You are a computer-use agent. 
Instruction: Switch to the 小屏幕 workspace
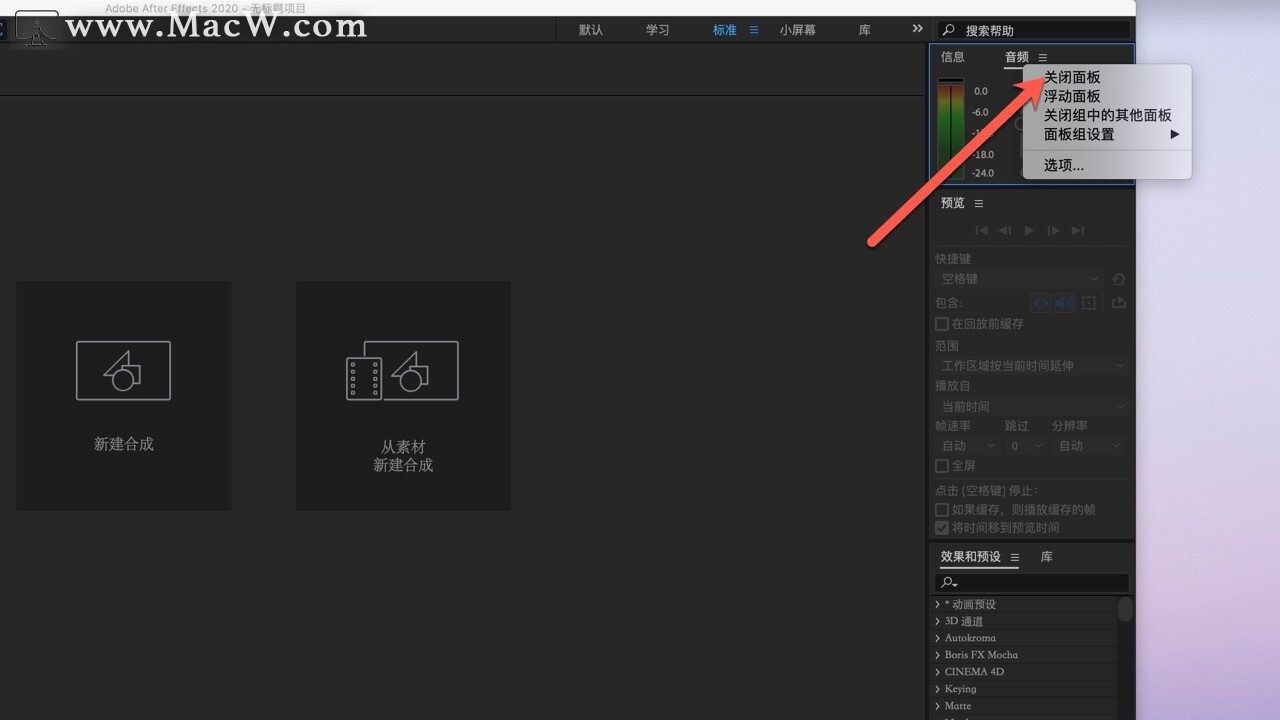(798, 30)
